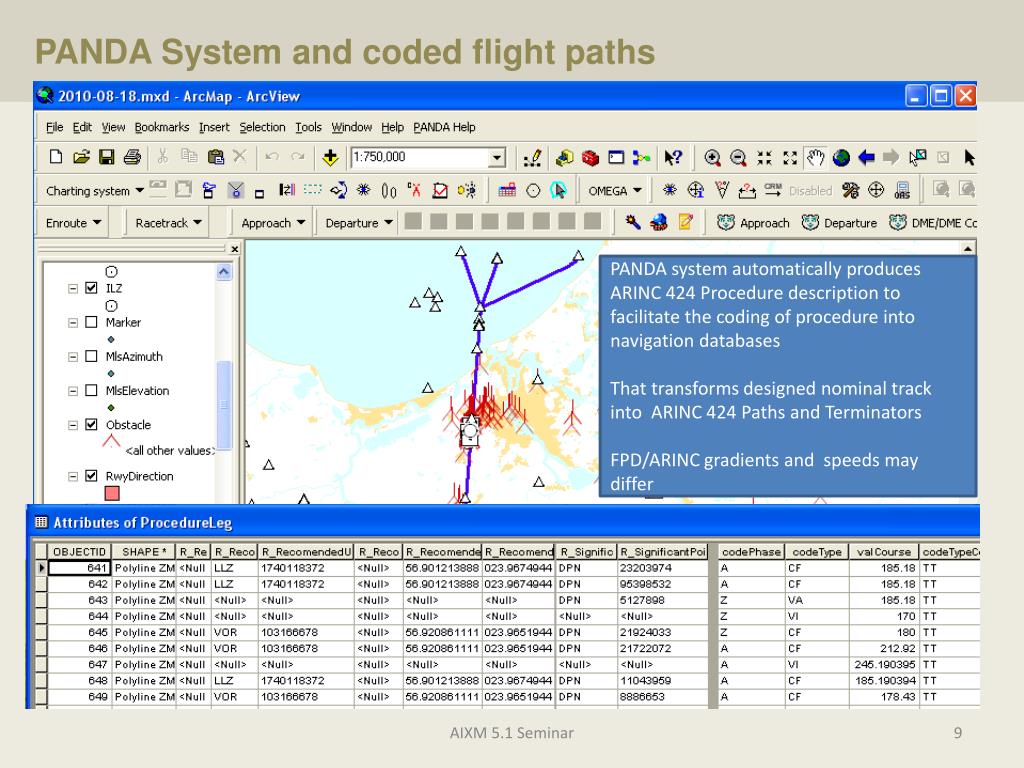Open the Racetrack dropdown menu
This screenshot has height=768, width=1024.
[168, 223]
